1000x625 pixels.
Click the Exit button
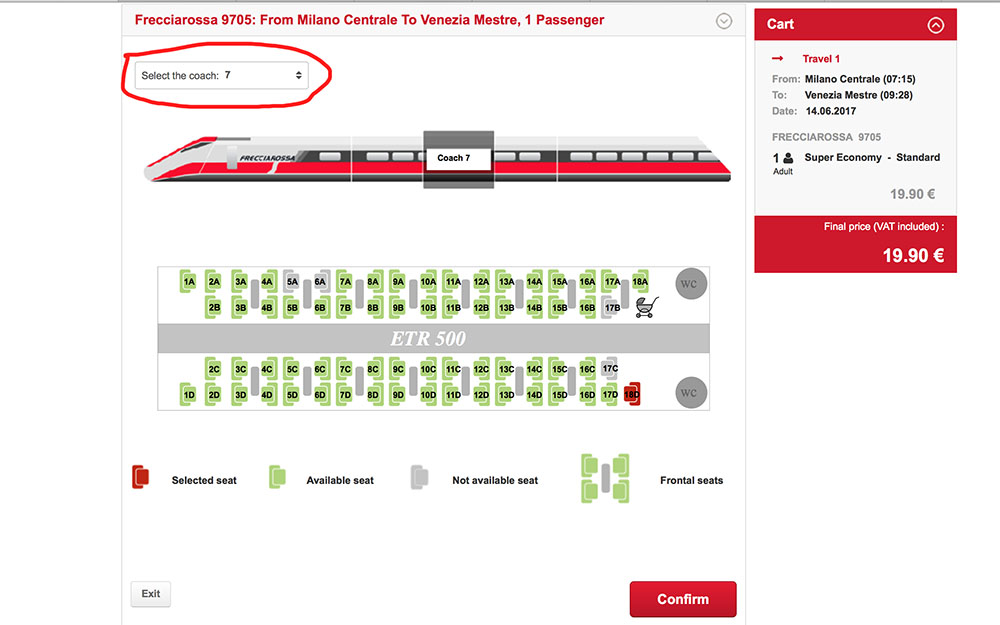(x=151, y=594)
